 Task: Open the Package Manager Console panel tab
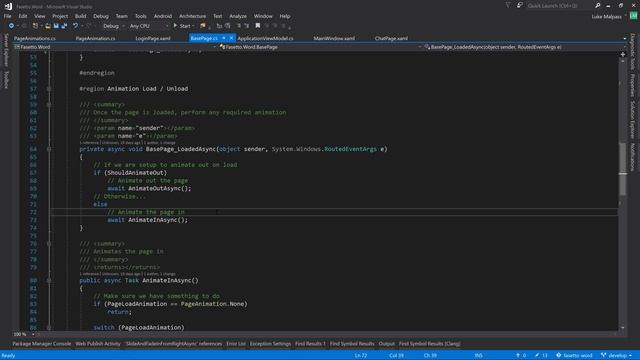(42, 344)
